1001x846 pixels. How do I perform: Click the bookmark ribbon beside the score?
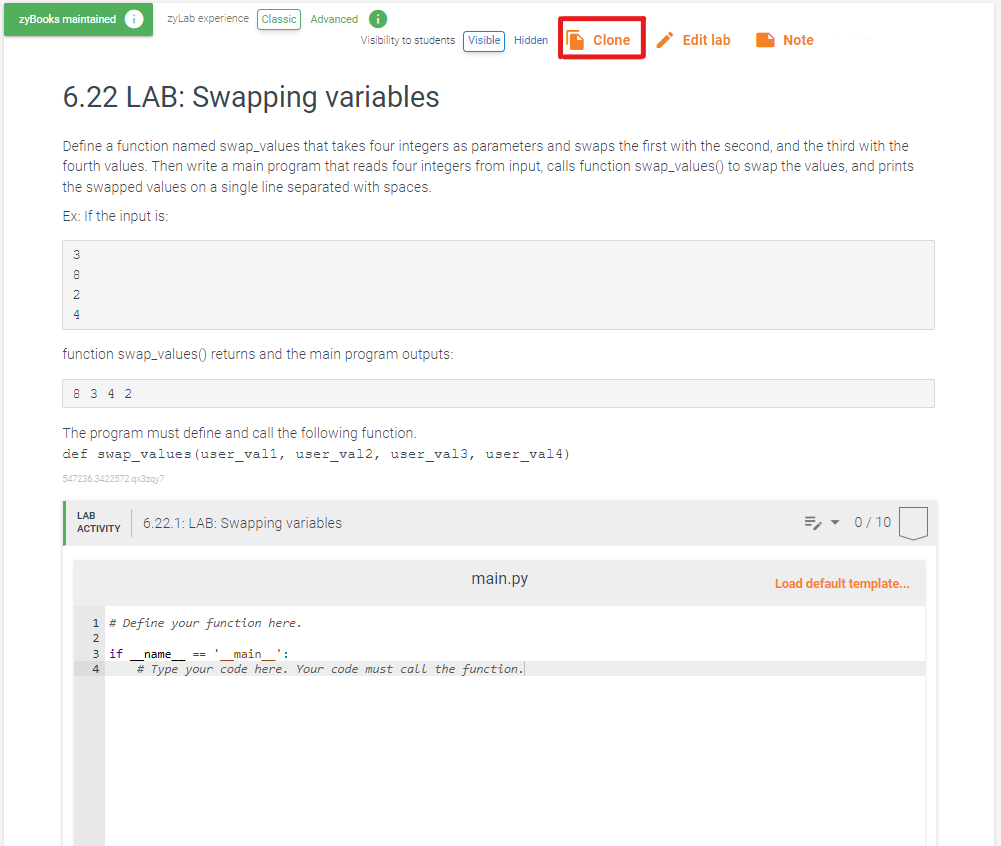tap(913, 521)
